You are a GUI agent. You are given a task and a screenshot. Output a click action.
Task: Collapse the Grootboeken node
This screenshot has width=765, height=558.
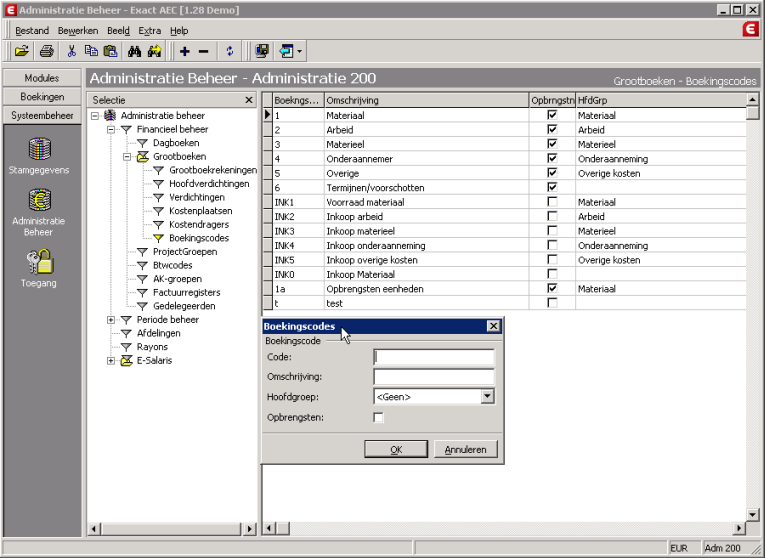tap(127, 157)
